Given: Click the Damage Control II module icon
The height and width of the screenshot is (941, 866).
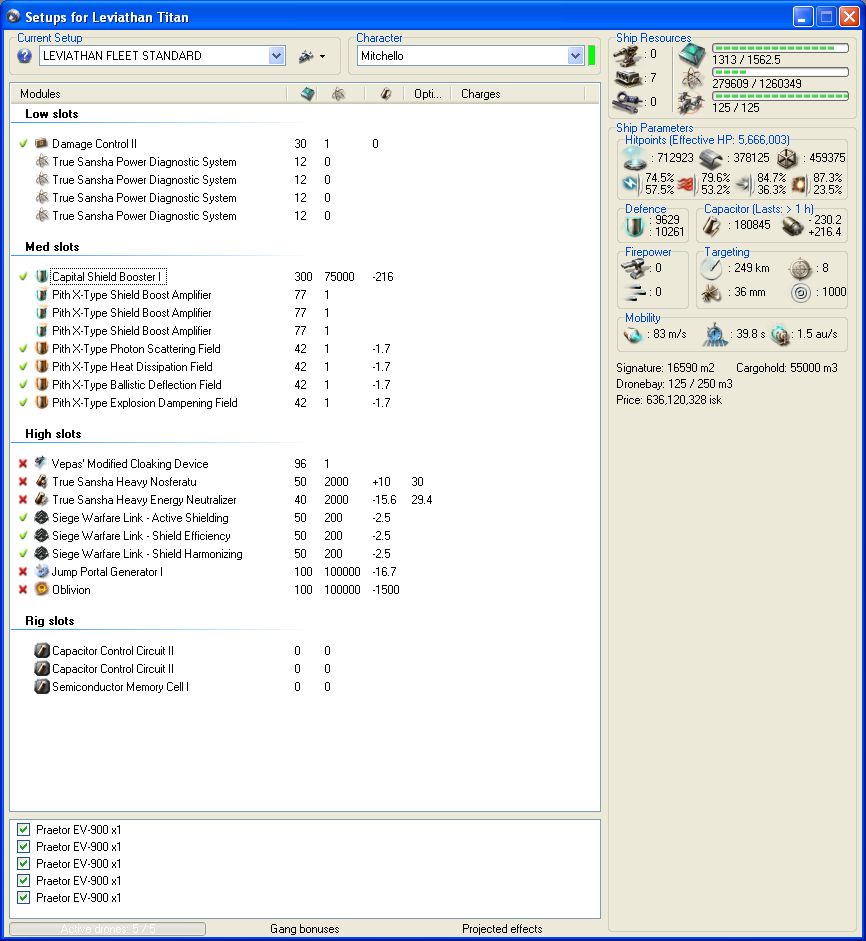Looking at the screenshot, I should coord(42,144).
